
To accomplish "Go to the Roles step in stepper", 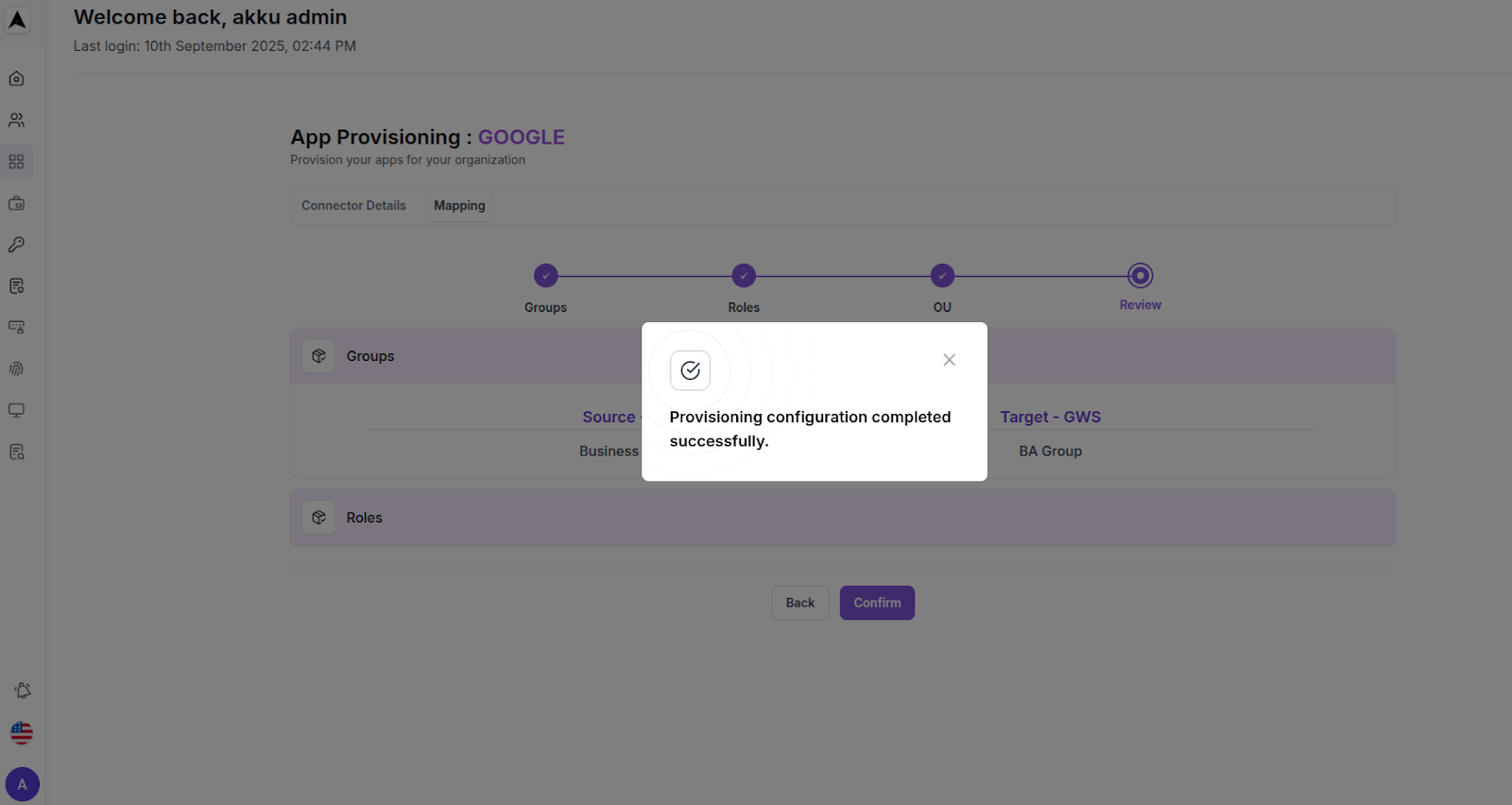I will [744, 276].
